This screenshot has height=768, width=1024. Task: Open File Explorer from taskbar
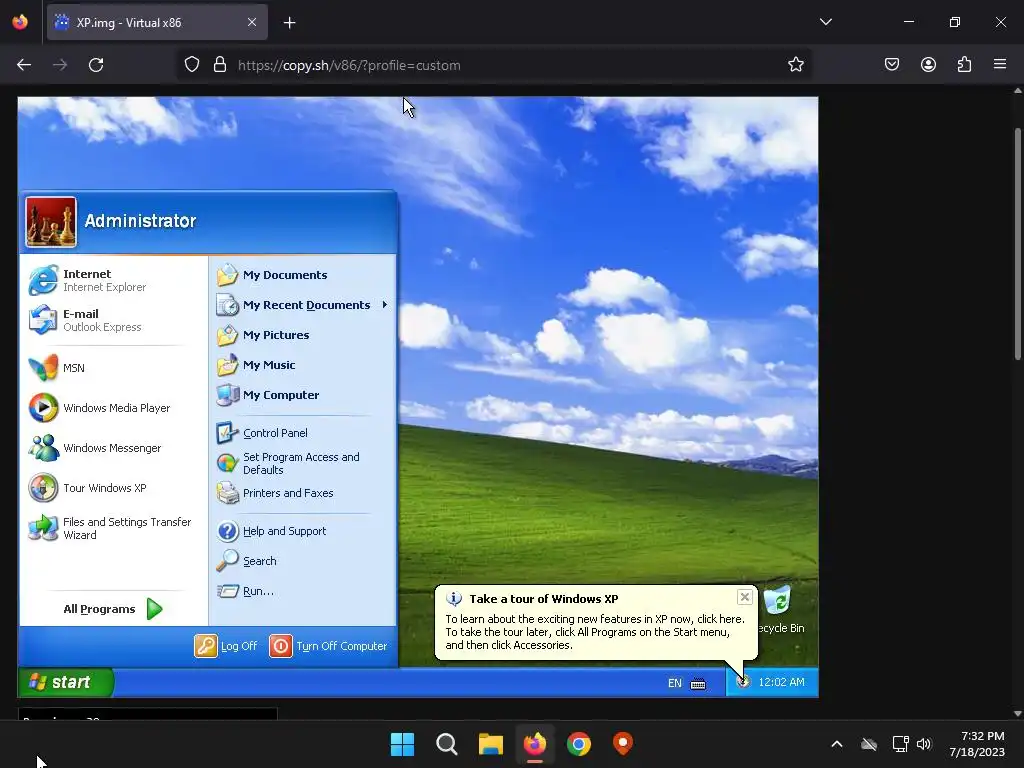coord(490,744)
